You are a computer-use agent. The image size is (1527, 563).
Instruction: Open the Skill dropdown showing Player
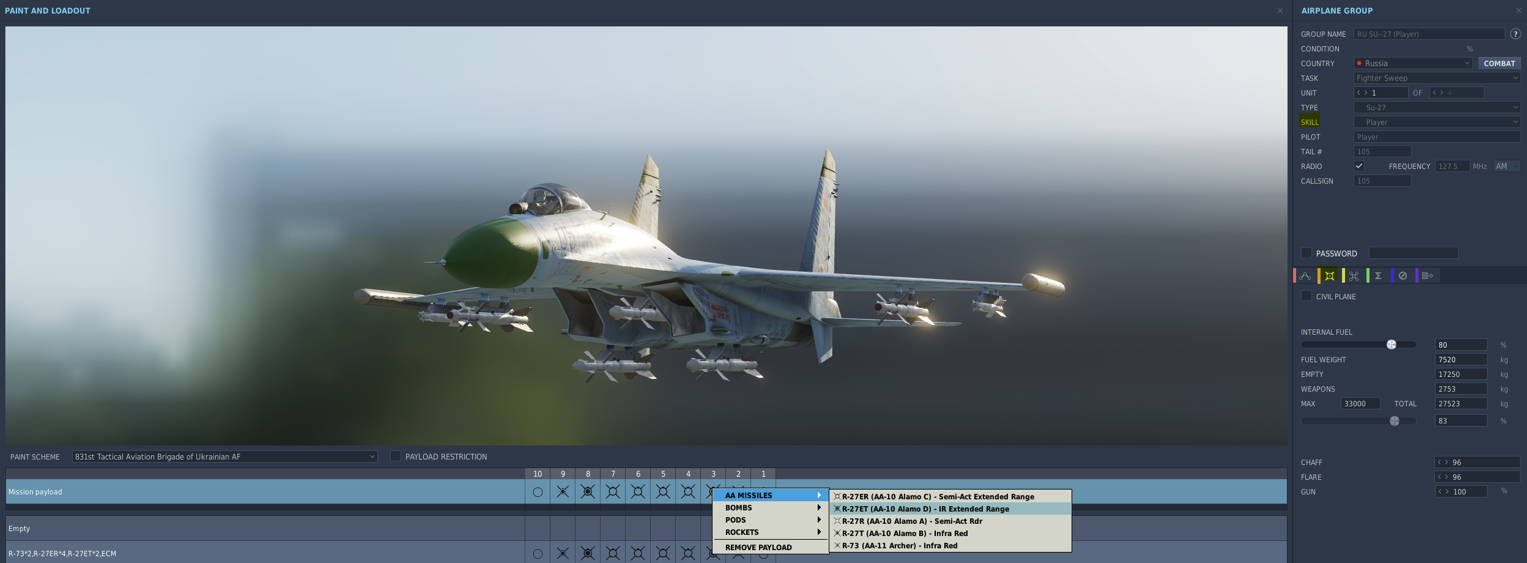(x=1437, y=122)
